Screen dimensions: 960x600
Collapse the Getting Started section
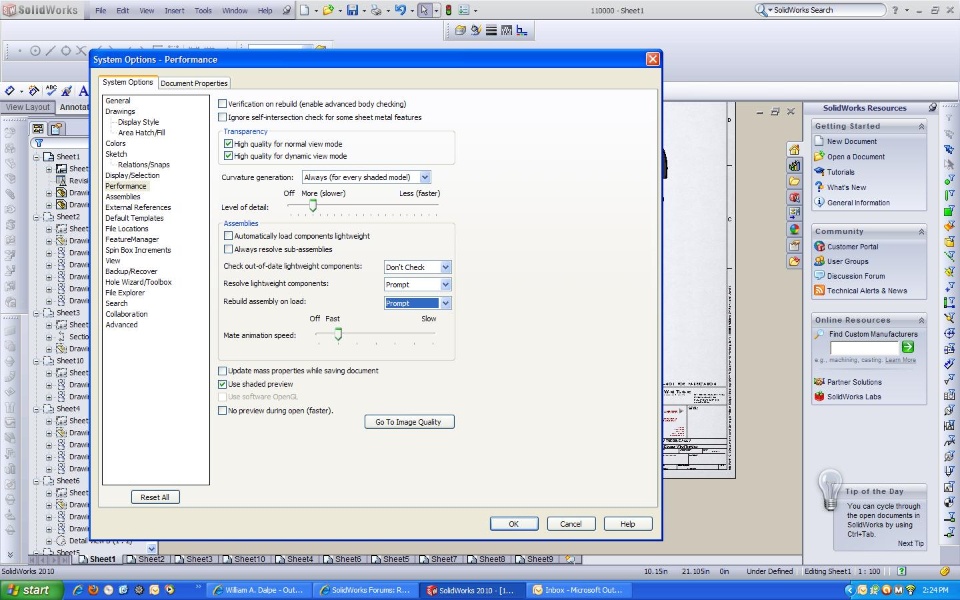pyautogui.click(x=921, y=126)
